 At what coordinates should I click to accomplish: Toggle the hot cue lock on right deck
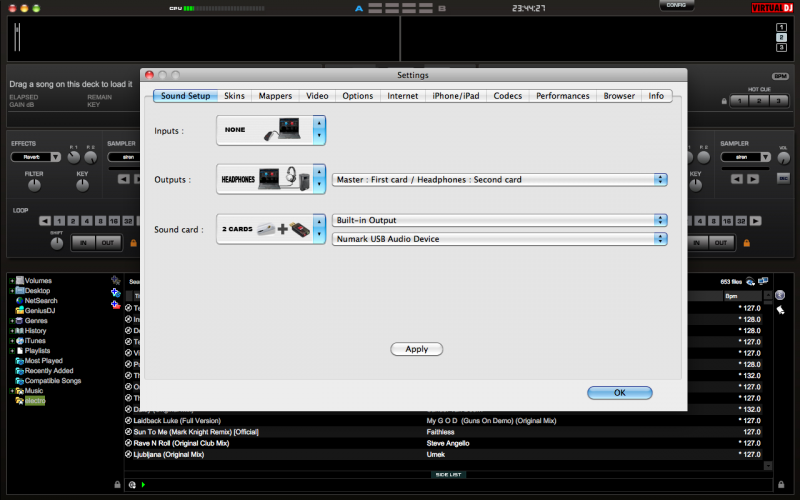tap(724, 101)
